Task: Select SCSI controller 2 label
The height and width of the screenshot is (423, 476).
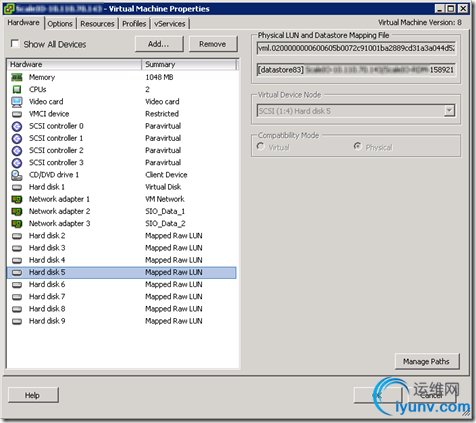Action: click(x=56, y=151)
